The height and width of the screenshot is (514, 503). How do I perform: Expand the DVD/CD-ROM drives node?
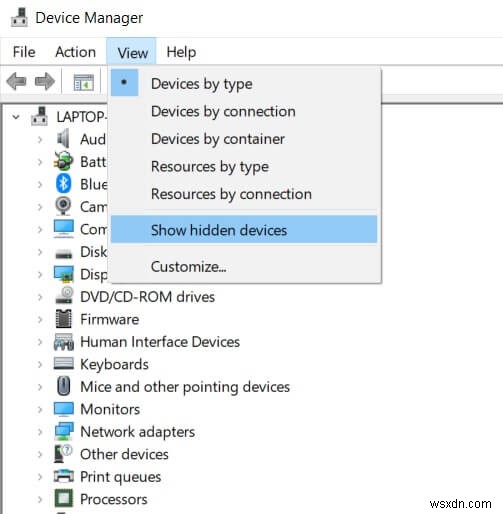[x=40, y=297]
